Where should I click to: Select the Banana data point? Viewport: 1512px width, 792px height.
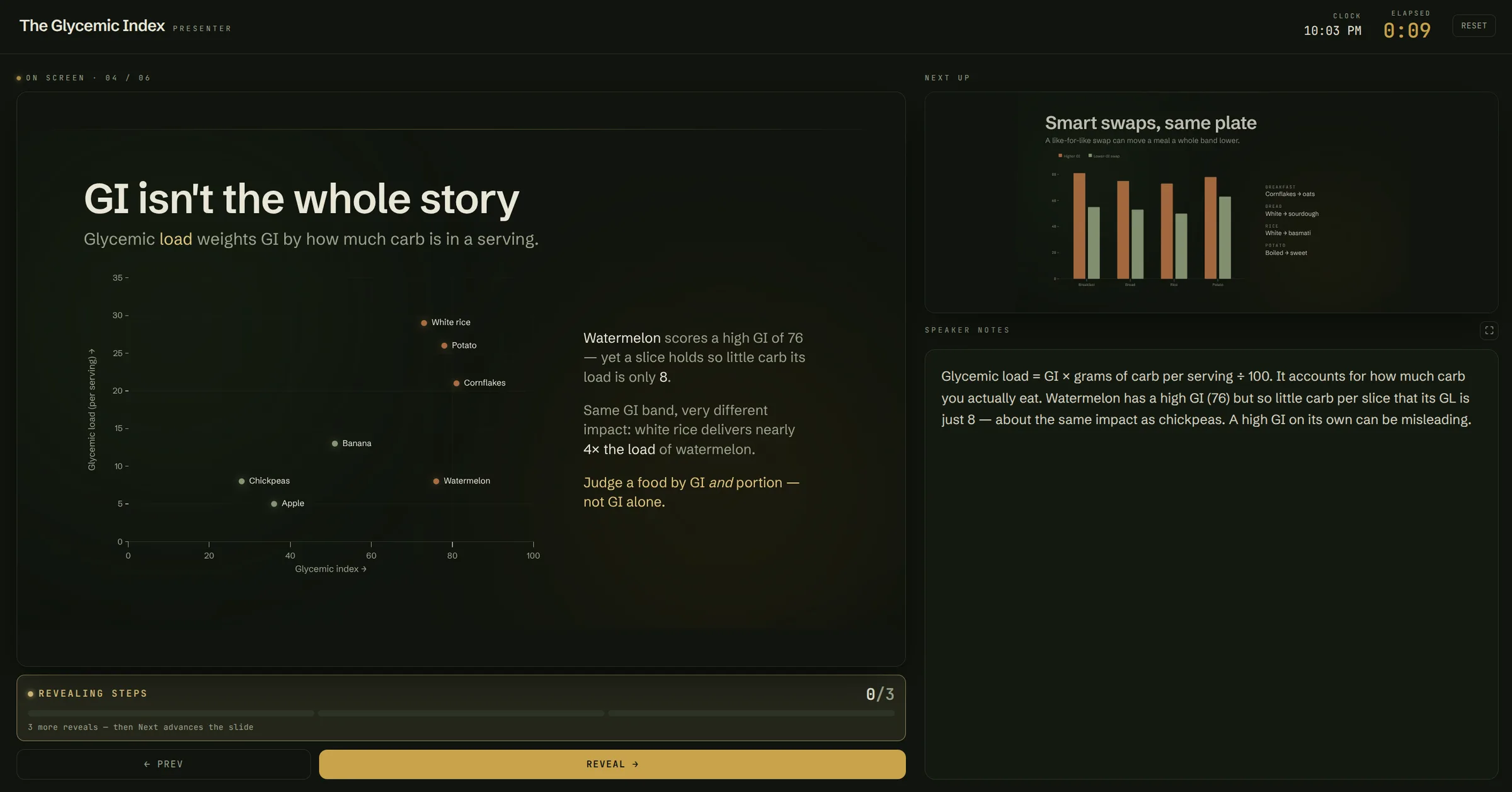pyautogui.click(x=335, y=444)
